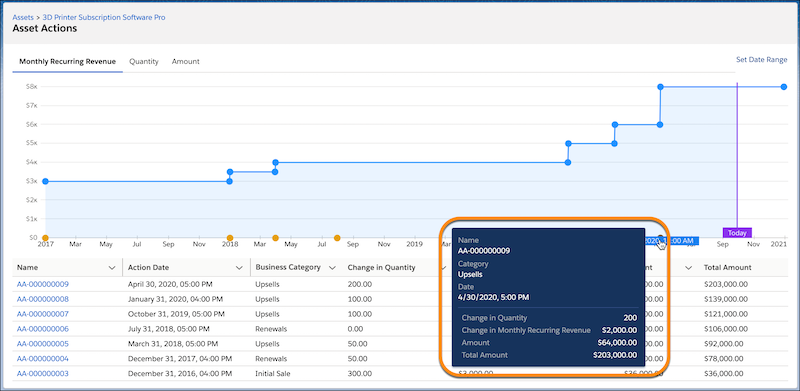
Task: Open asset action AA-000000004 link
Action: coord(43,358)
